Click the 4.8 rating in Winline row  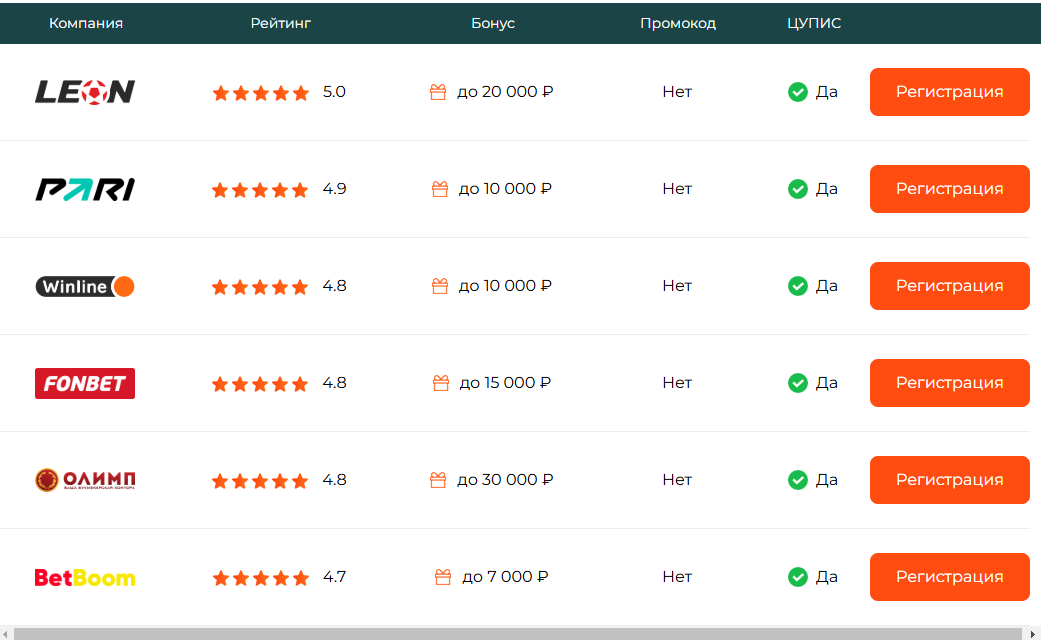334,286
